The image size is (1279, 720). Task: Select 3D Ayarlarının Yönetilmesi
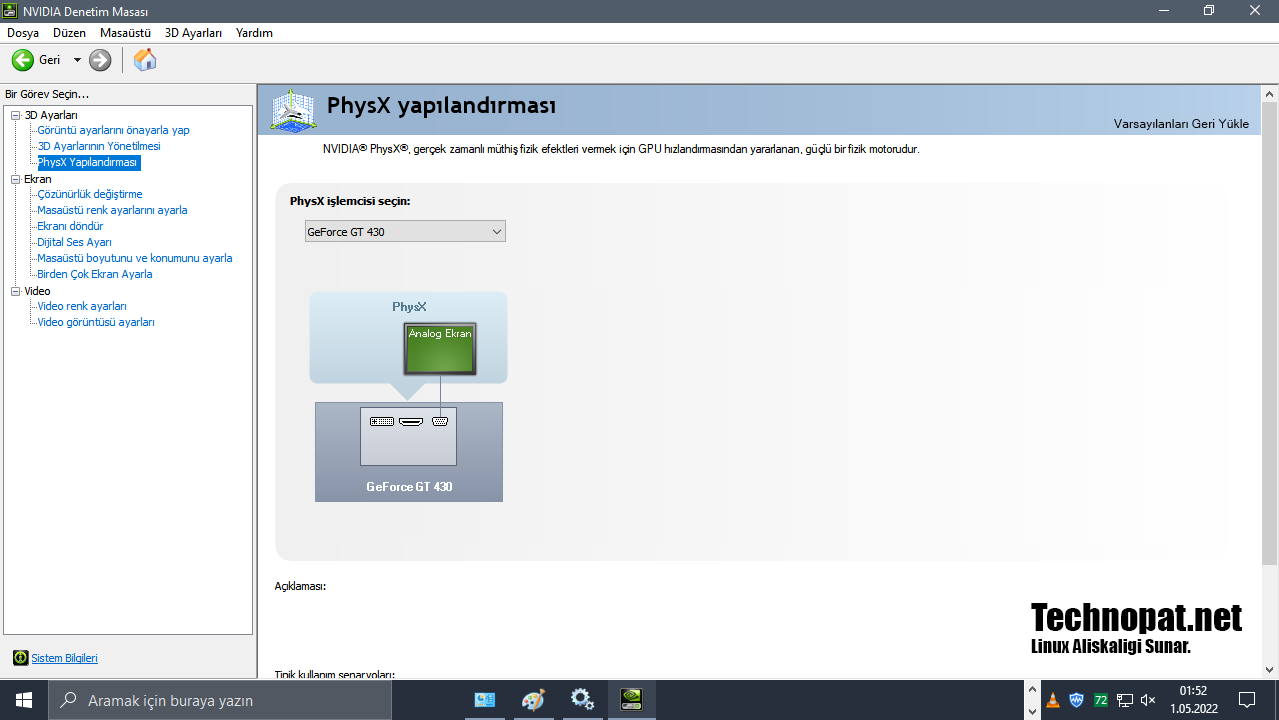tap(99, 146)
